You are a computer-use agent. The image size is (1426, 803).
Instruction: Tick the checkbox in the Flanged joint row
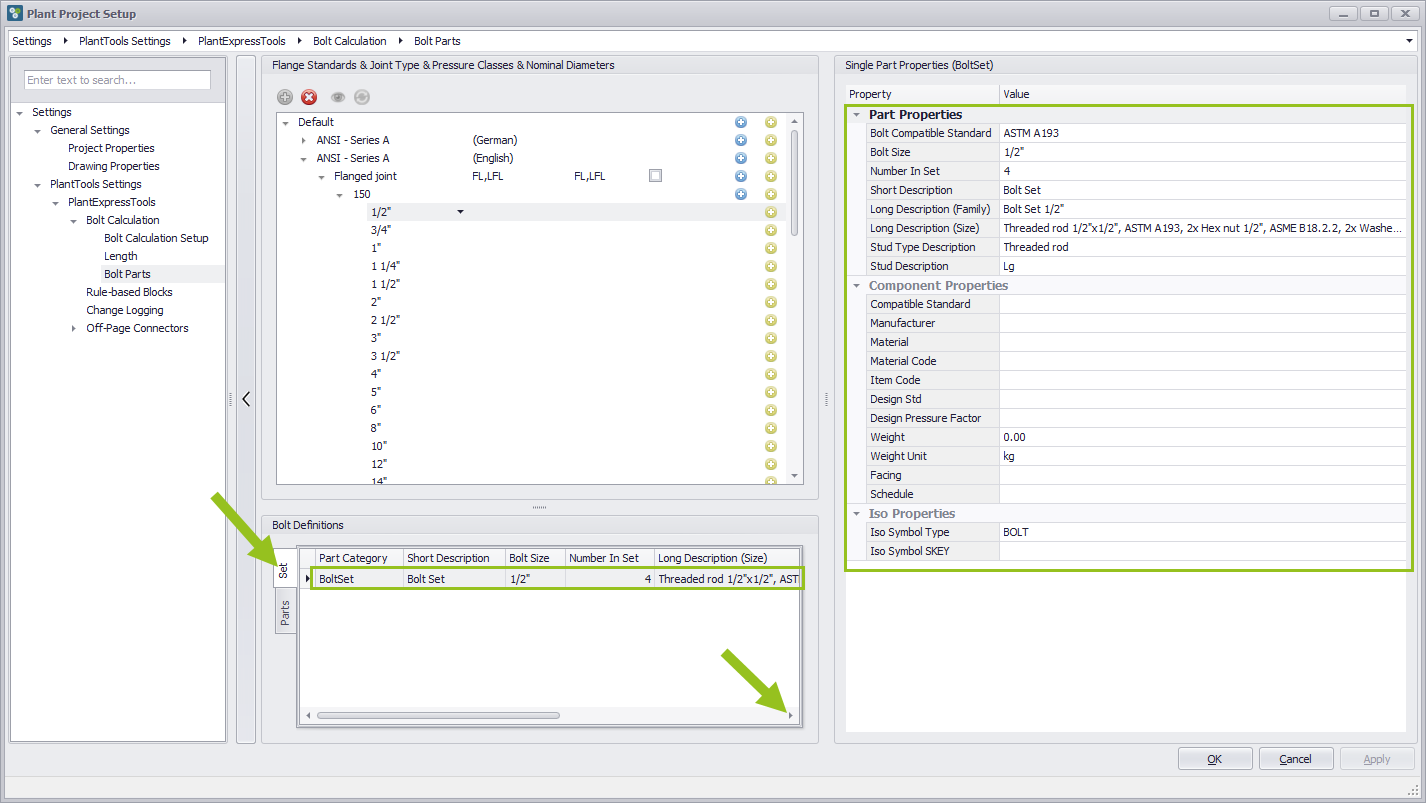(655, 176)
